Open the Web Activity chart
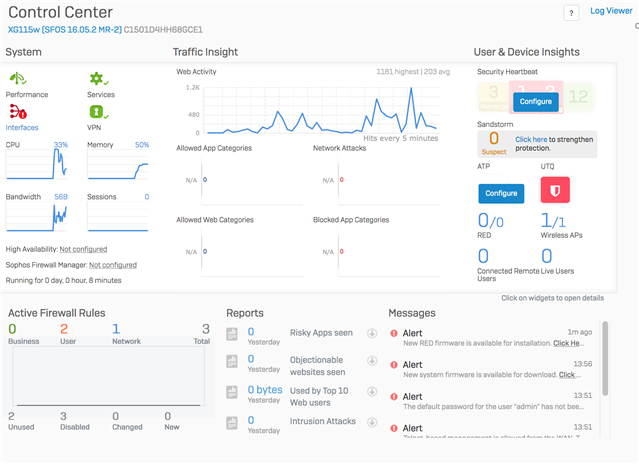Image resolution: width=639 pixels, height=464 pixels. (322, 110)
